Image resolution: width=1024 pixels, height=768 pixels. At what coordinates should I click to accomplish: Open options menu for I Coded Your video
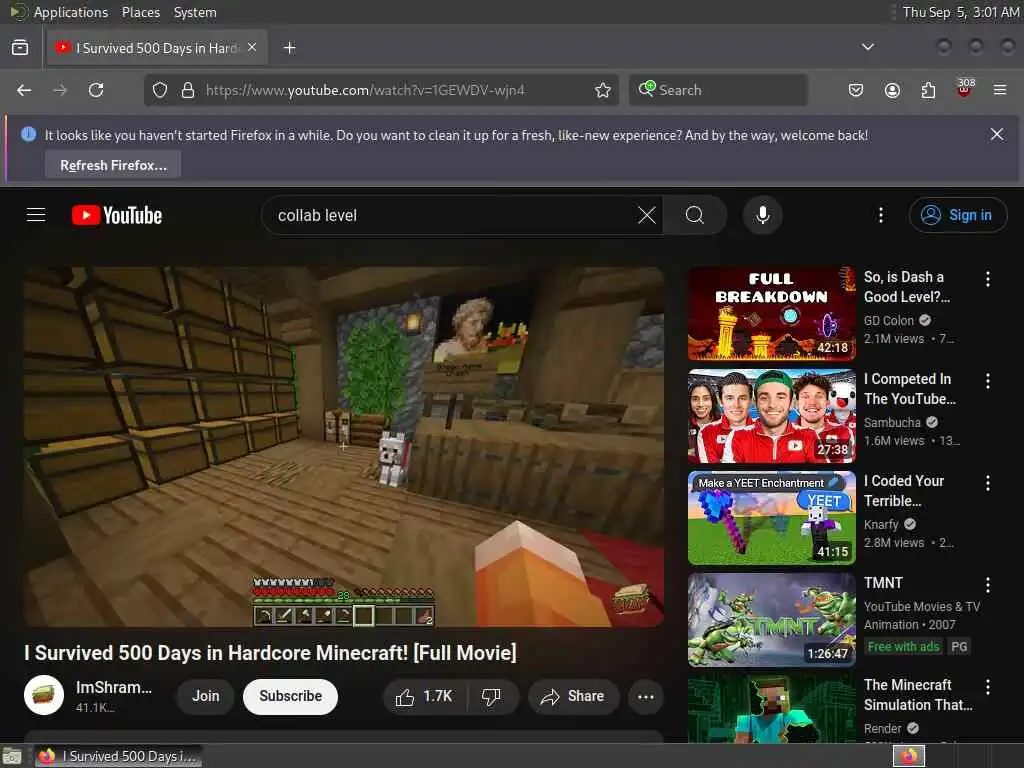[987, 483]
